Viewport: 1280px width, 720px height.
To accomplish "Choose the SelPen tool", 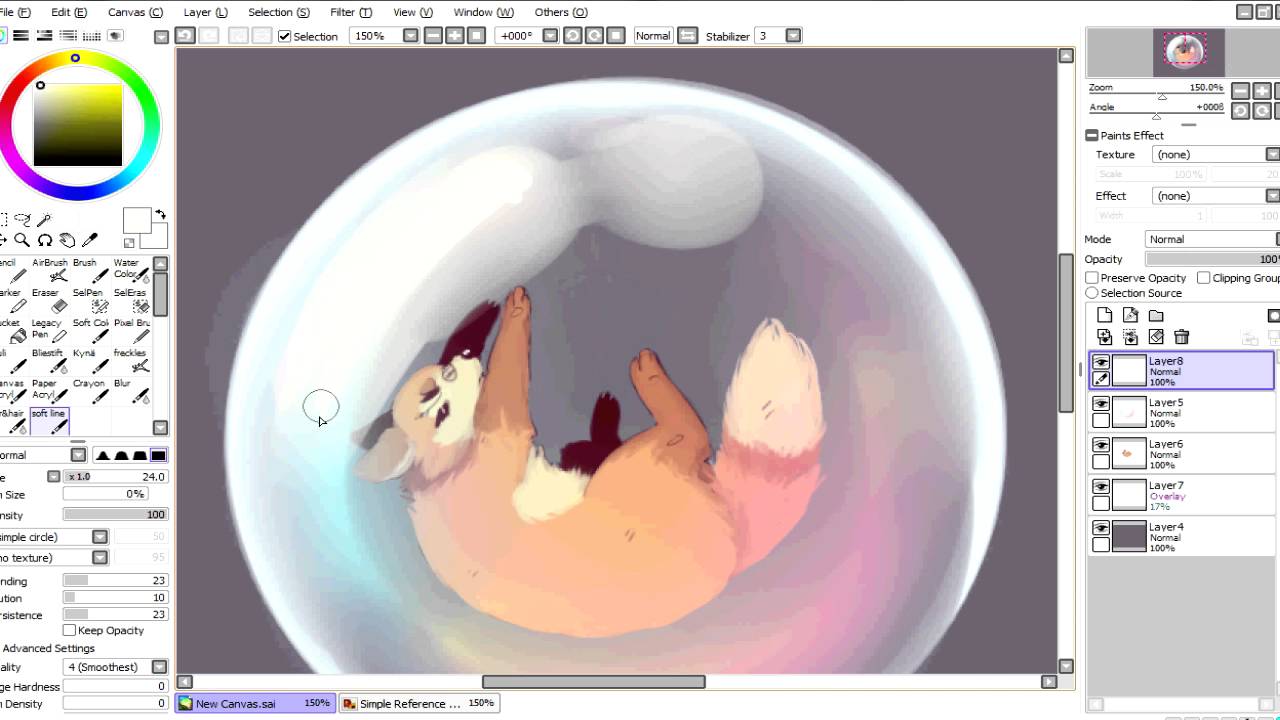I will [91, 300].
